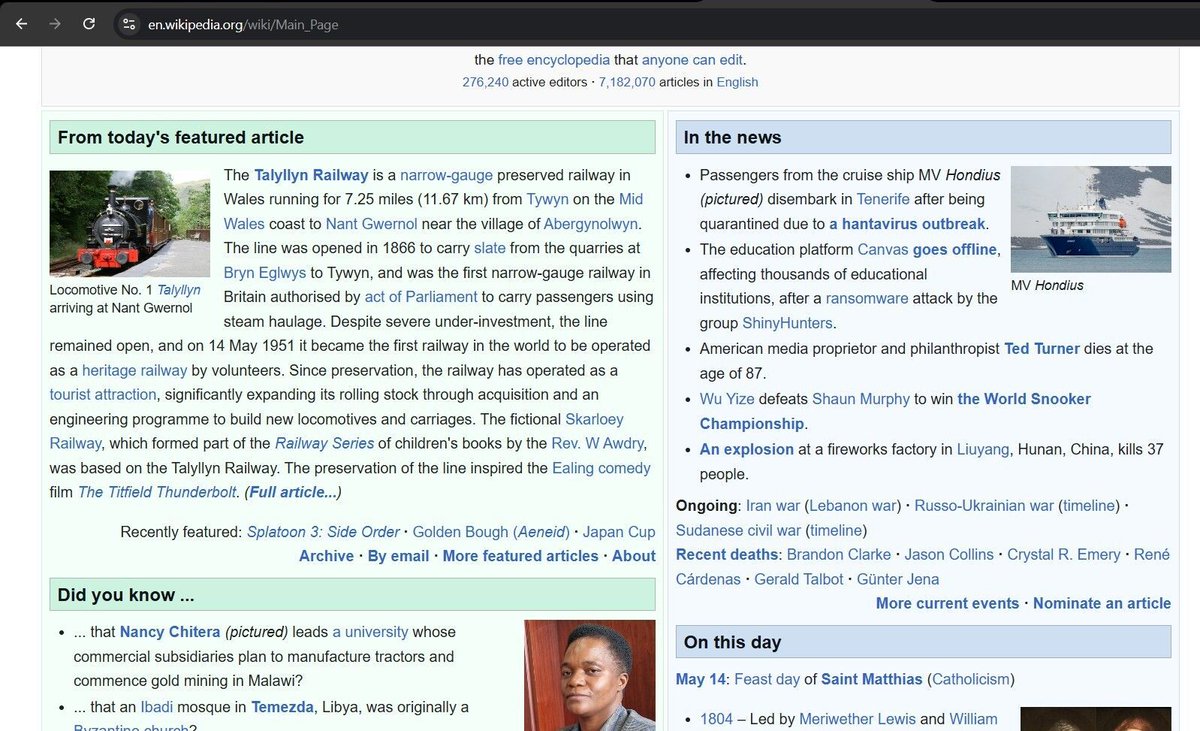Follow the Shaun Murphy link
Viewport: 1200px width, 731px height.
(861, 398)
